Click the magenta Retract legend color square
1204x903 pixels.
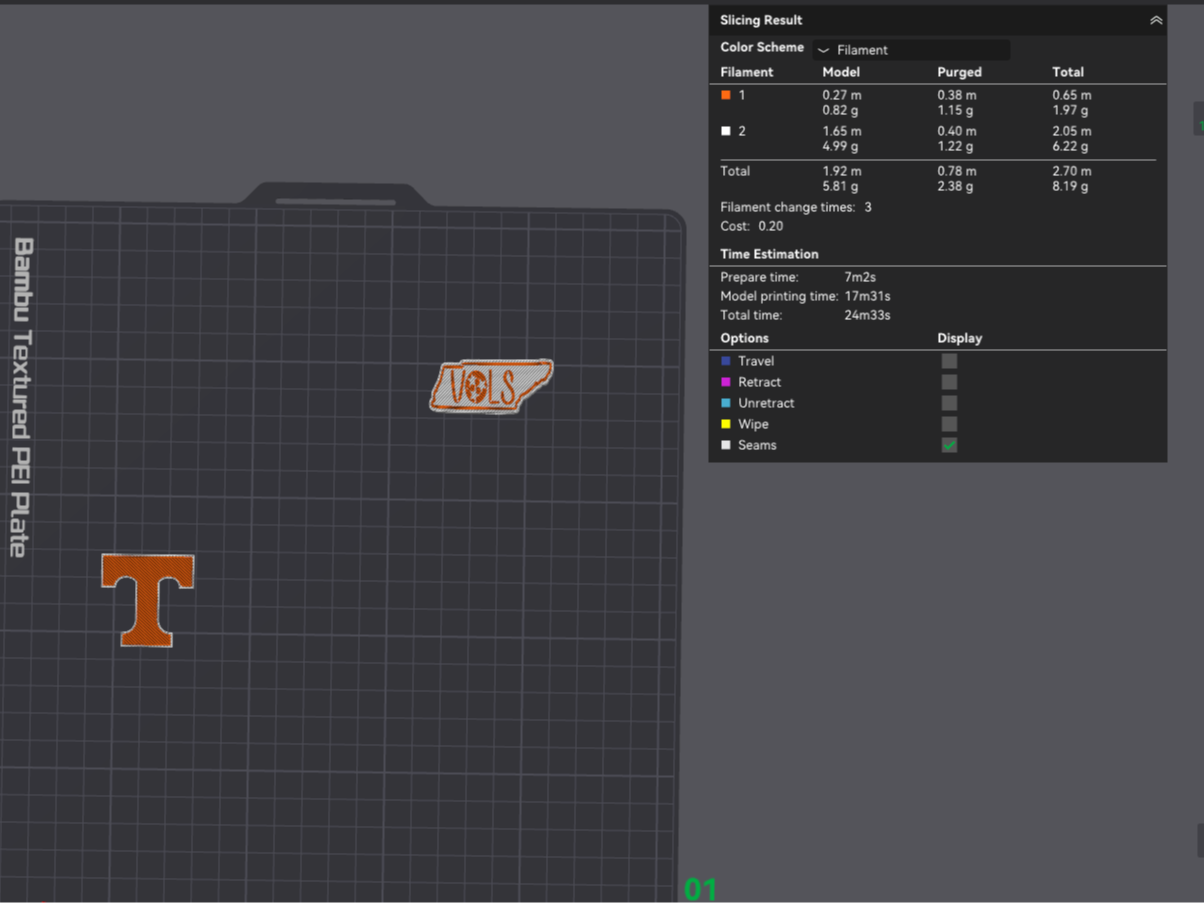click(x=726, y=382)
